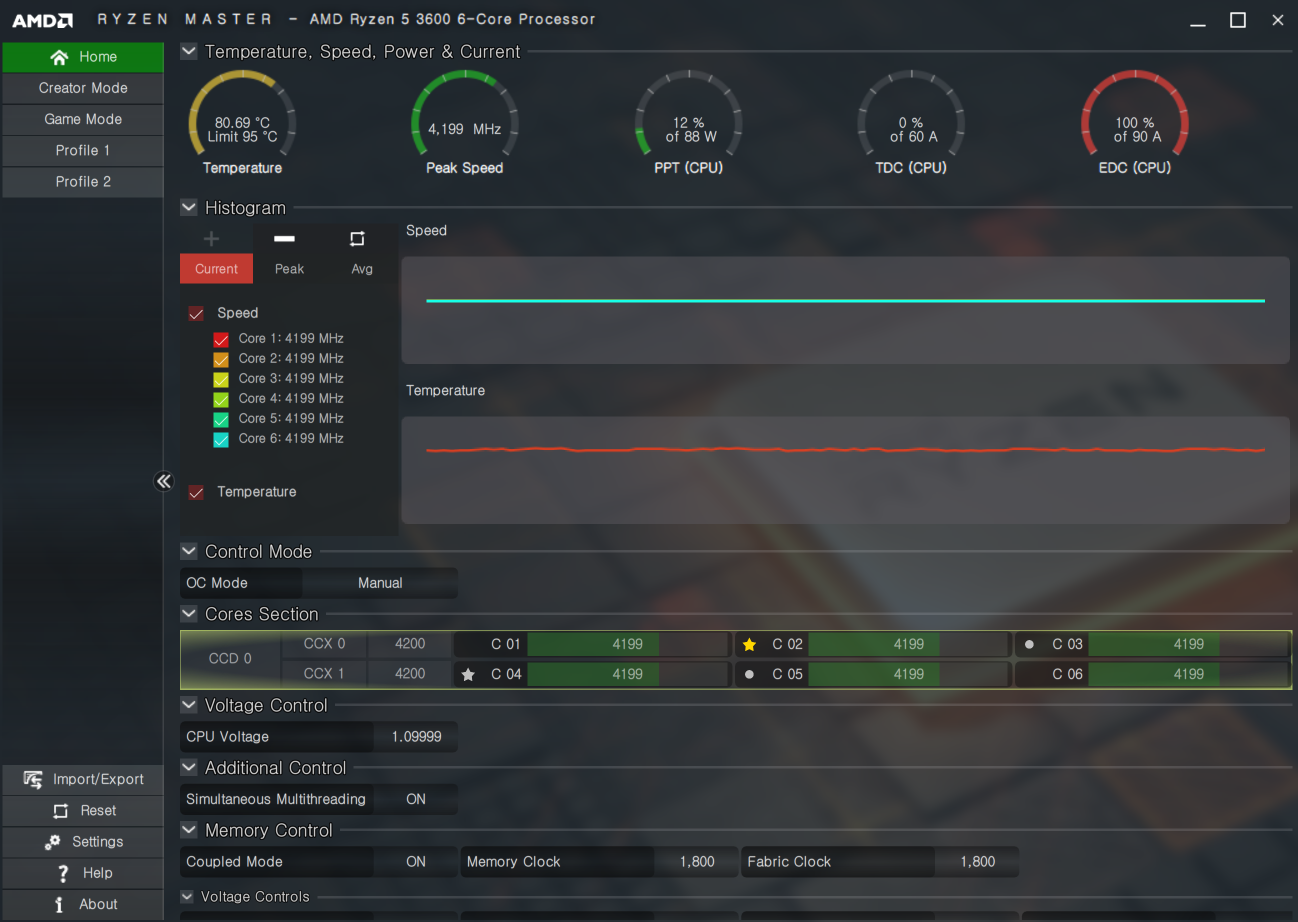Toggle Core 6 speed checkbox
The height and width of the screenshot is (922, 1298).
221,439
